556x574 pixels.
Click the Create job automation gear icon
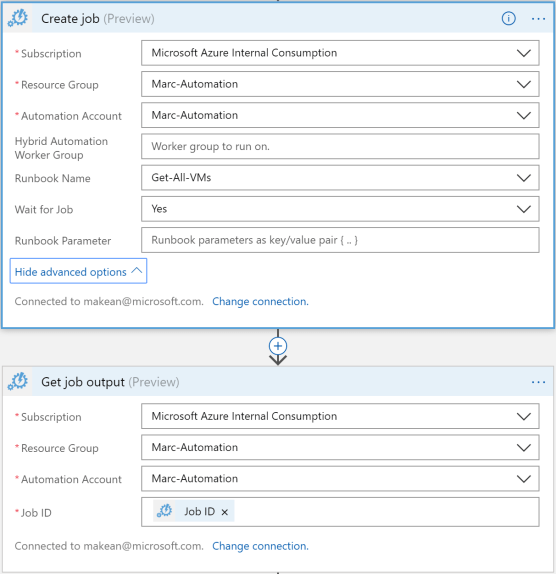18,18
